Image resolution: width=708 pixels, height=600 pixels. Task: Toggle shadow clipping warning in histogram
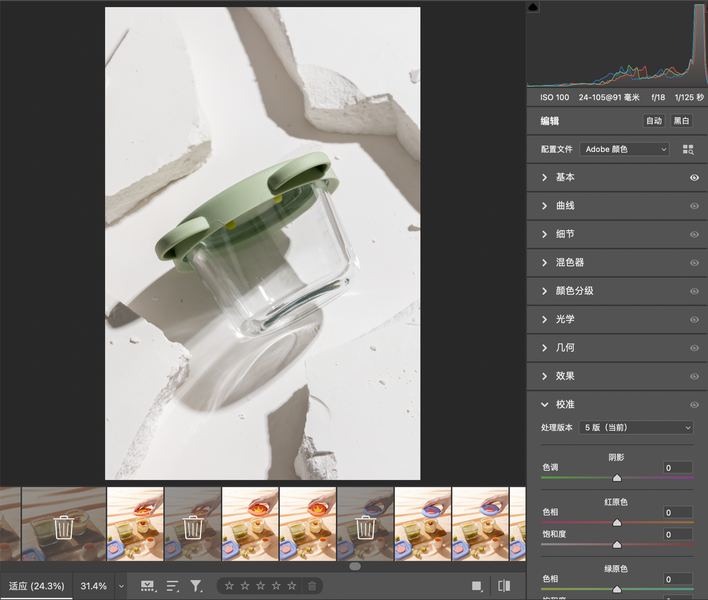pos(533,7)
